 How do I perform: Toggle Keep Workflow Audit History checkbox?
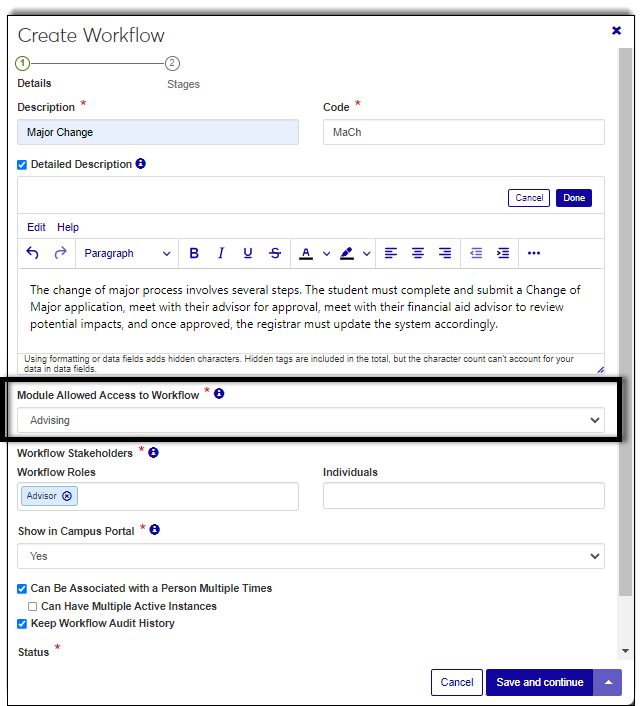point(23,623)
